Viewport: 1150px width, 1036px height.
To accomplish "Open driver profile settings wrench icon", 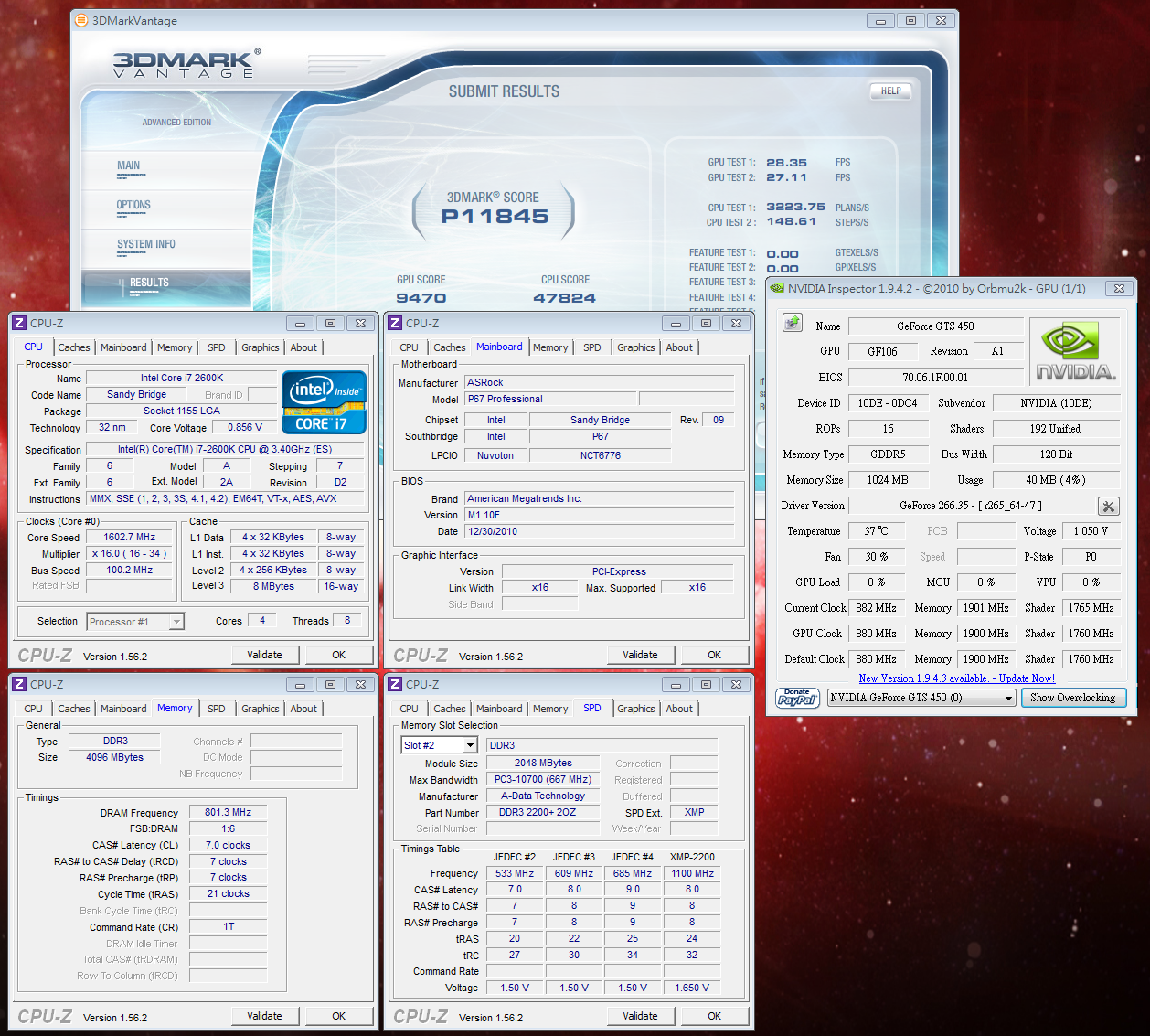I will tap(1108, 507).
